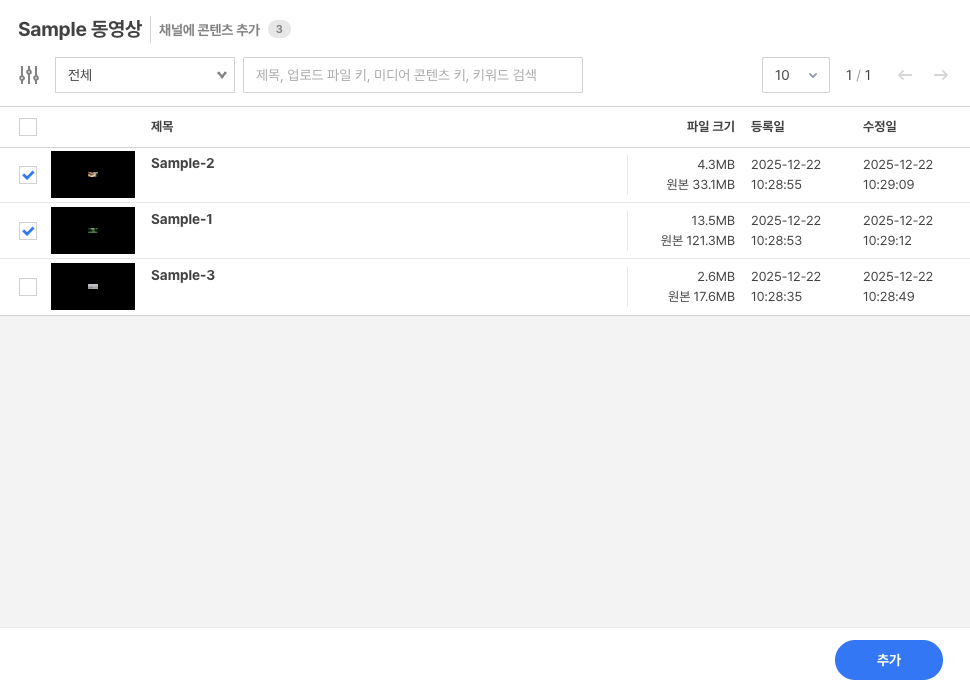Image resolution: width=970 pixels, height=686 pixels.
Task: Open the filter options icon
Action: point(28,74)
